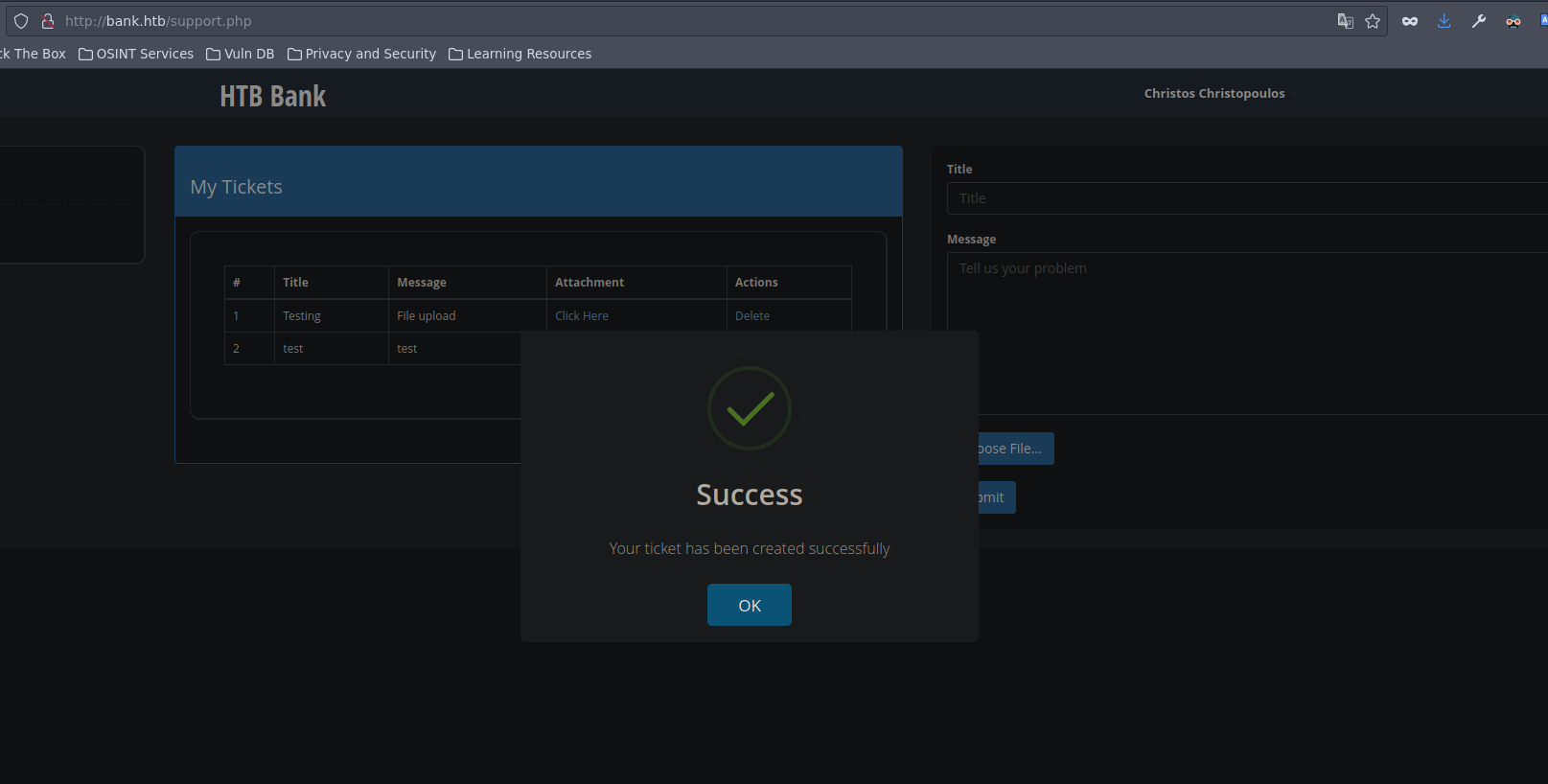The image size is (1548, 784).
Task: Focus the ticket Title input field
Action: [1246, 198]
